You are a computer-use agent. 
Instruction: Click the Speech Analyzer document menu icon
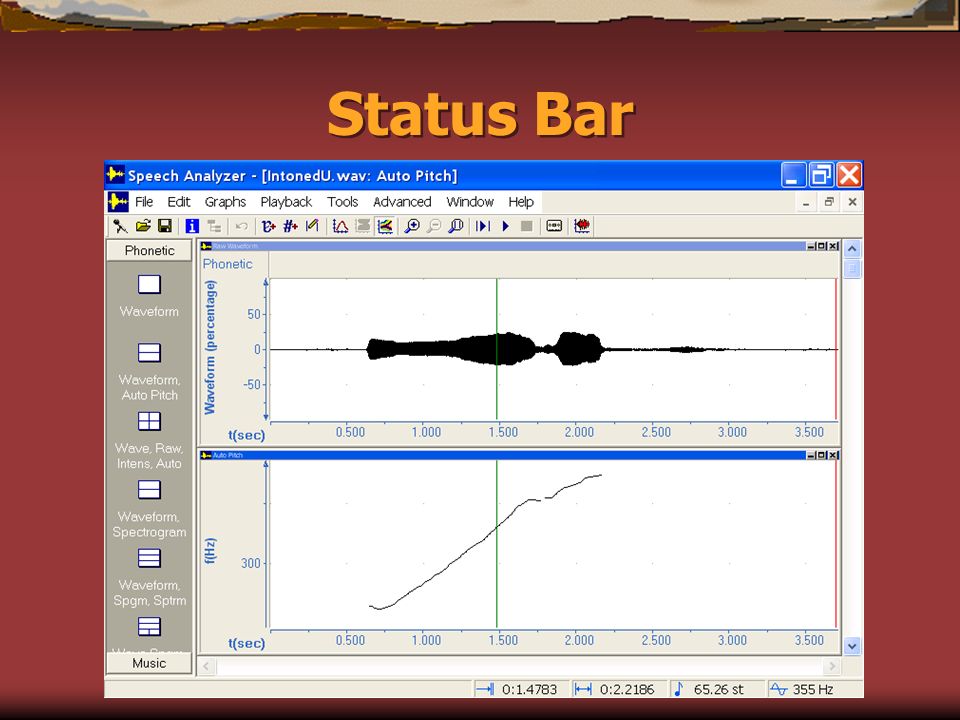click(118, 201)
